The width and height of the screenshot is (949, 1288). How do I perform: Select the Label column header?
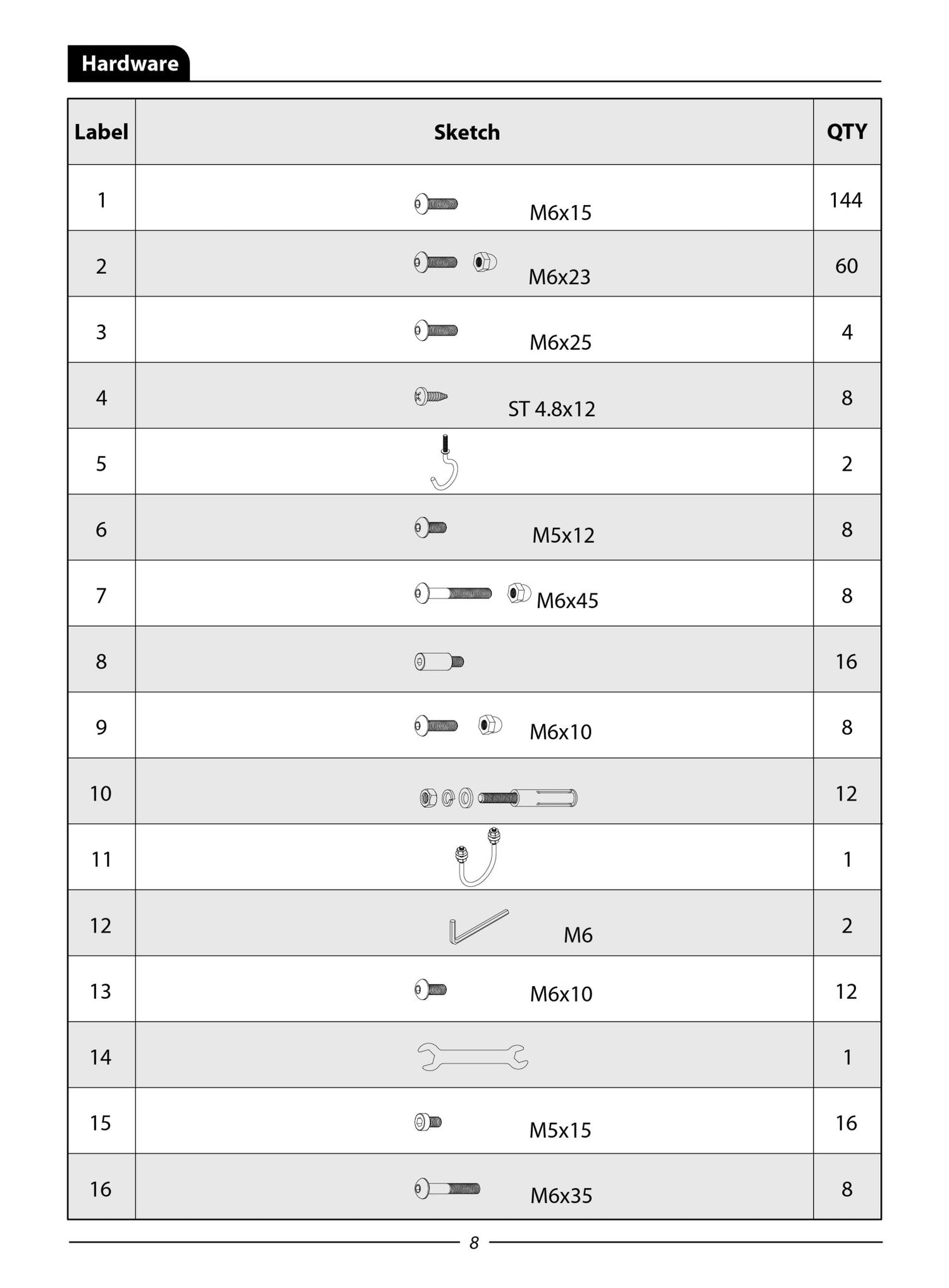click(101, 132)
